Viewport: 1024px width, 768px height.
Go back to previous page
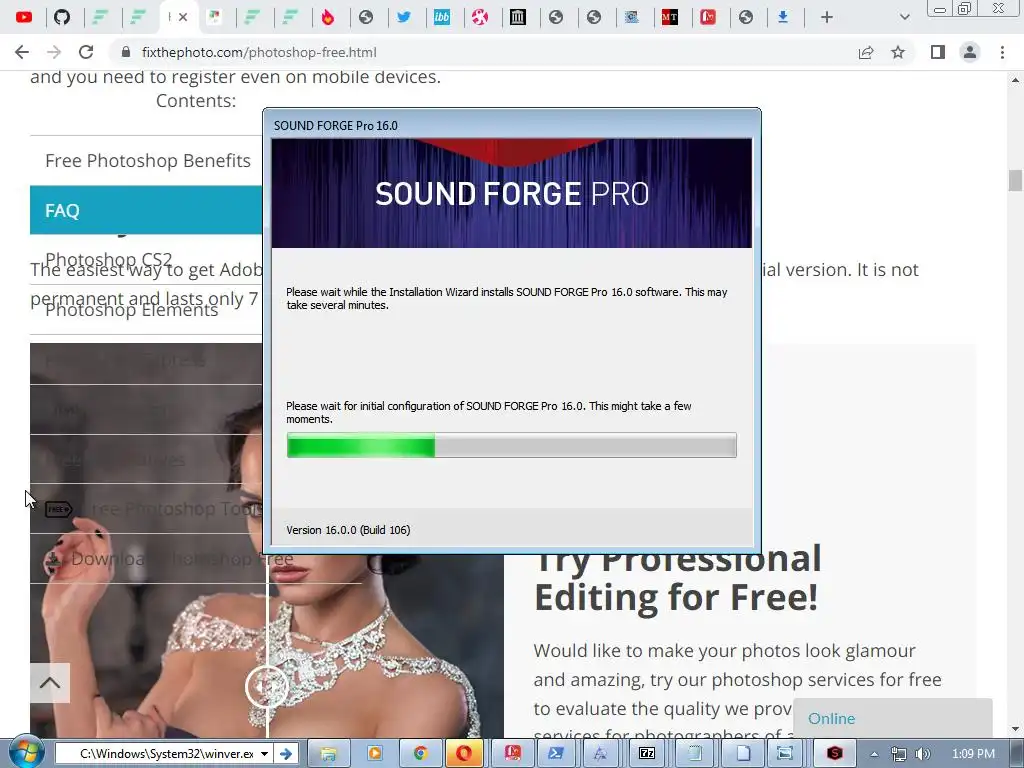click(22, 52)
